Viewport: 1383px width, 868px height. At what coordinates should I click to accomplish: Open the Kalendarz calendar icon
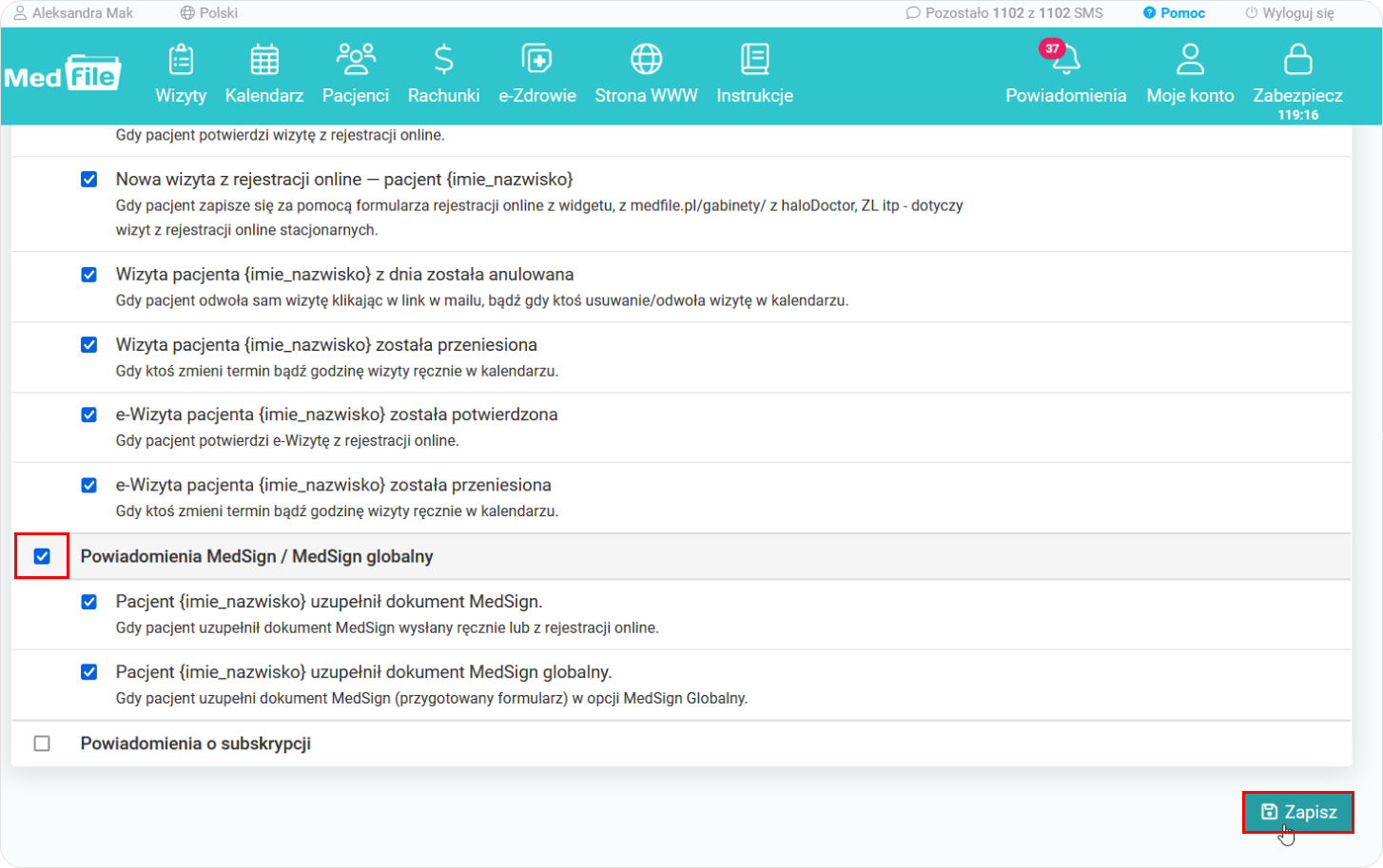tap(264, 59)
